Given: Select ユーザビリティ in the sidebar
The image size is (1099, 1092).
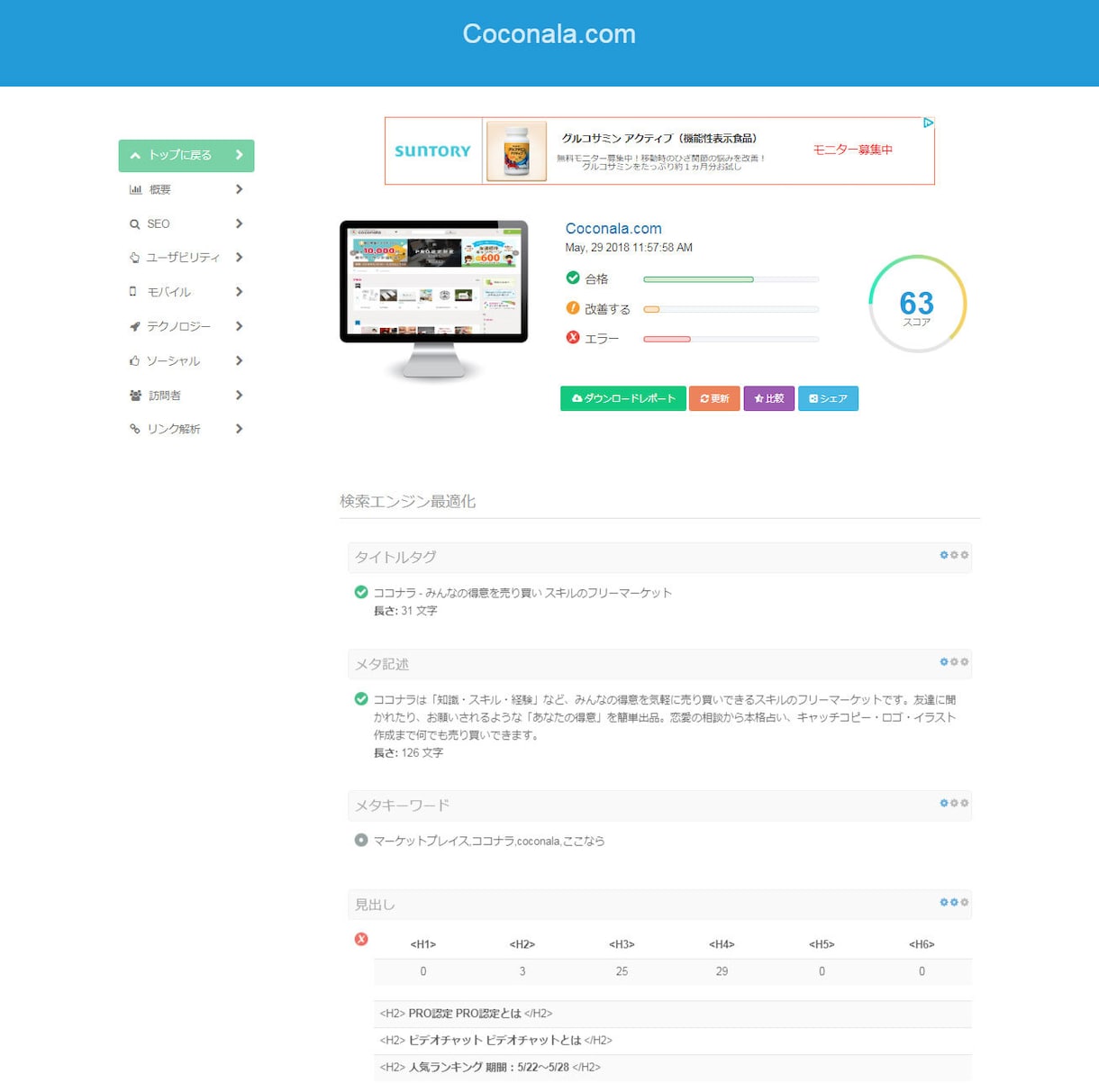Looking at the screenshot, I should (186, 258).
